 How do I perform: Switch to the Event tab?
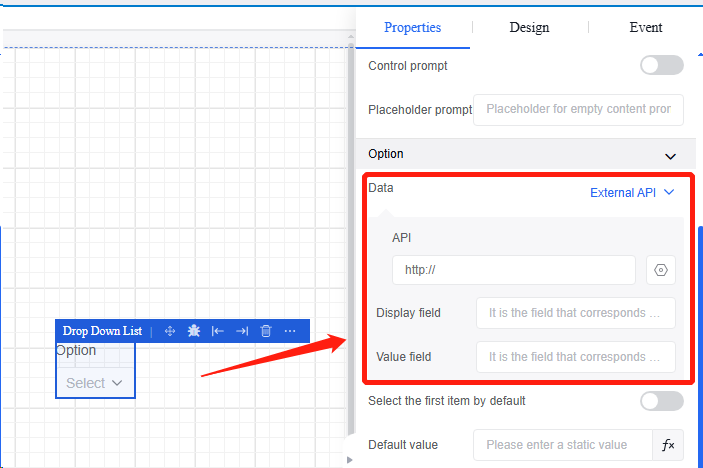[x=645, y=28]
